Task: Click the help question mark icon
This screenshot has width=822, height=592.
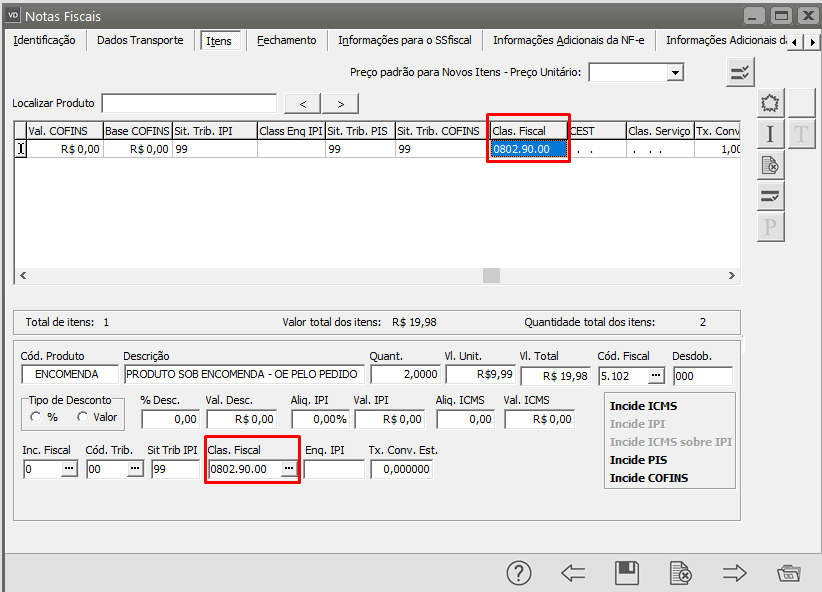Action: click(x=519, y=573)
